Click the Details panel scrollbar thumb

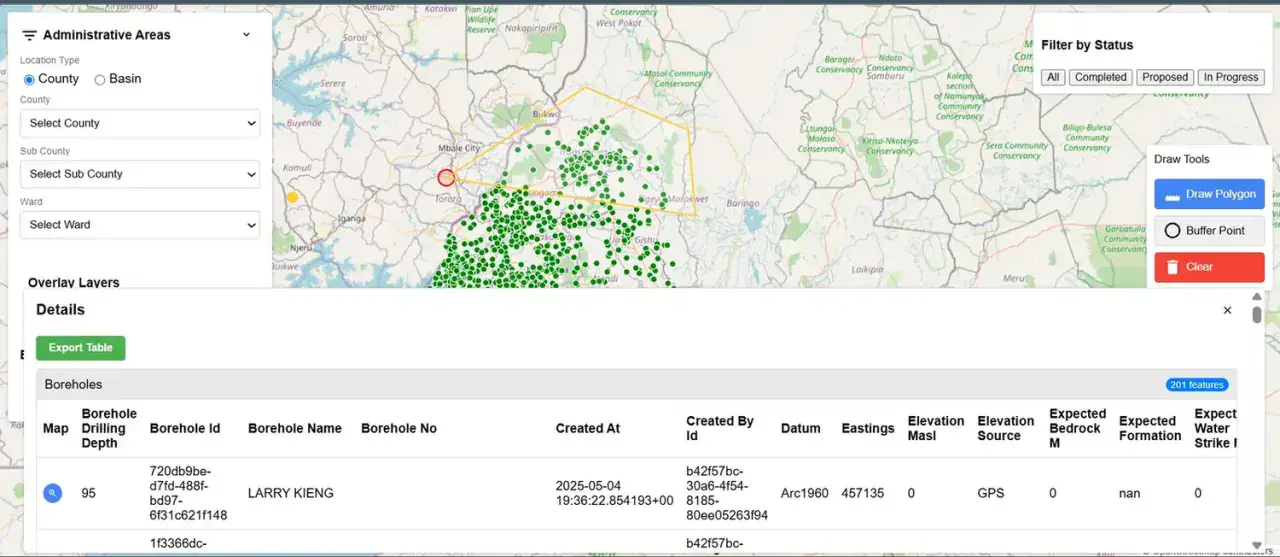point(1257,314)
